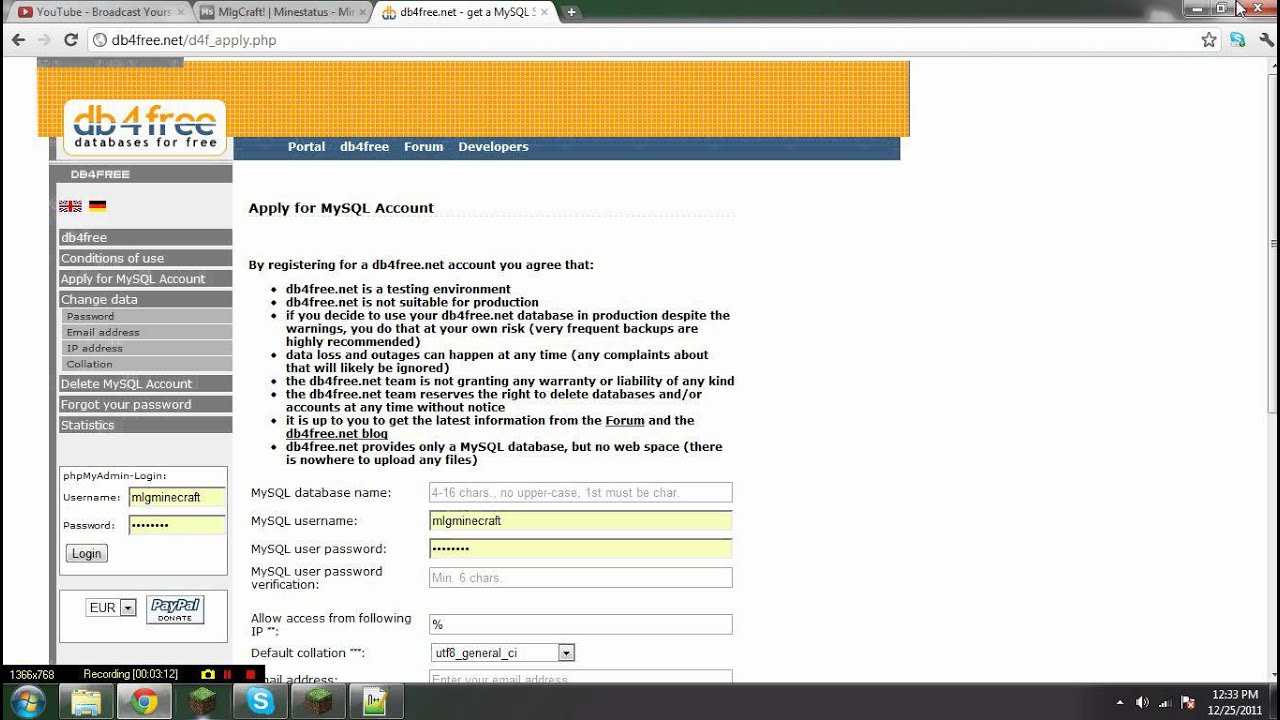
Task: Click the MySQL database name field
Action: tap(581, 492)
